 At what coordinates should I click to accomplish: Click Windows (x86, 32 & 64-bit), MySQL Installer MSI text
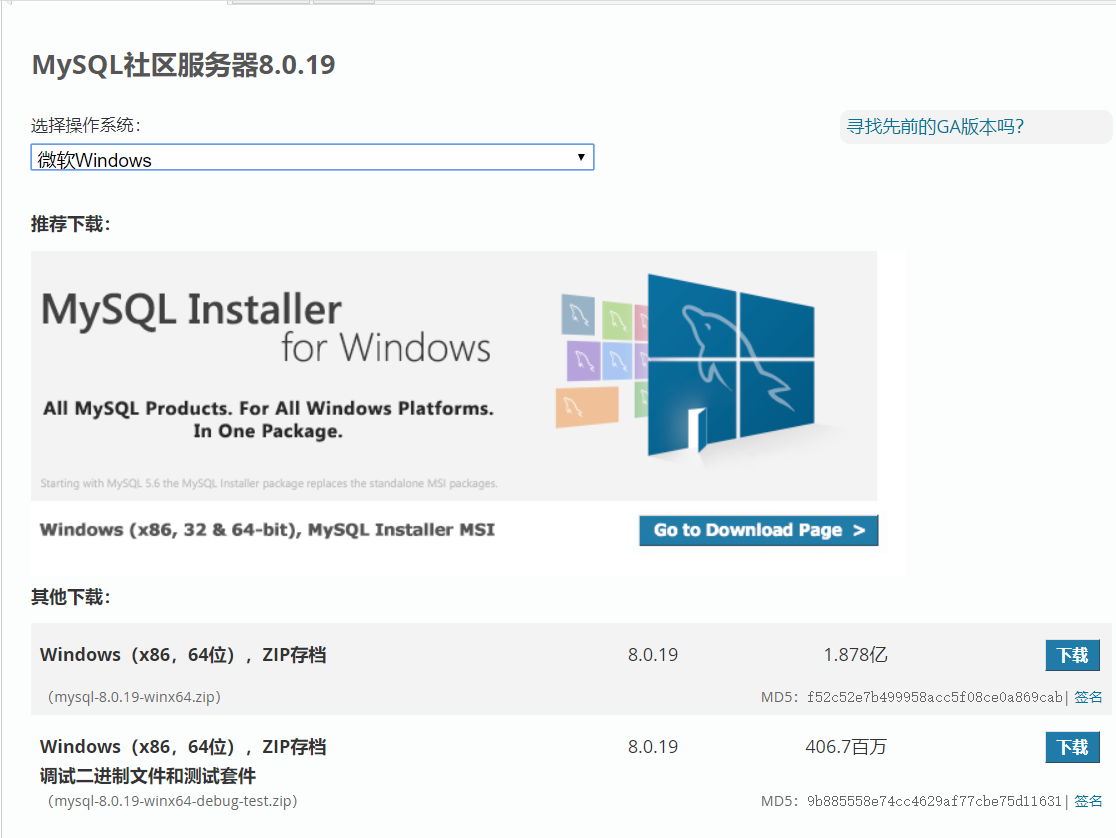(267, 530)
